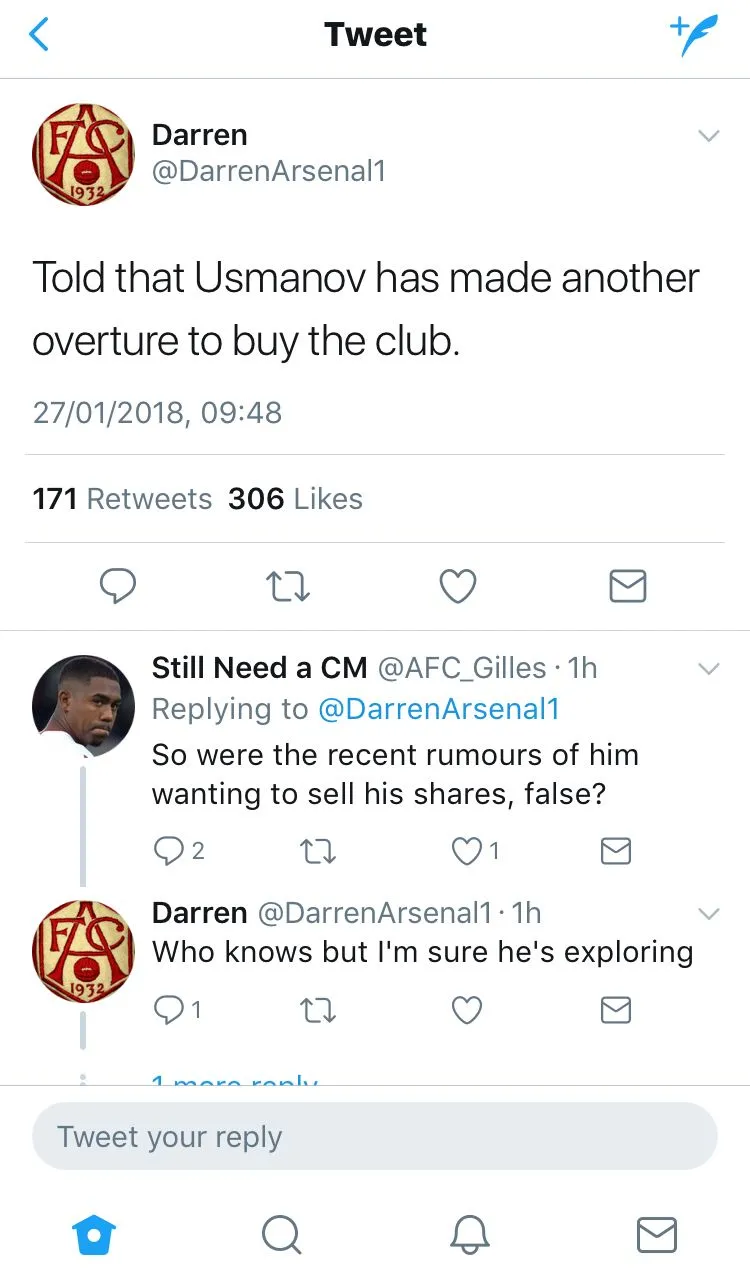
Task: Open Messages envelope in bottom bar
Action: [x=656, y=1235]
